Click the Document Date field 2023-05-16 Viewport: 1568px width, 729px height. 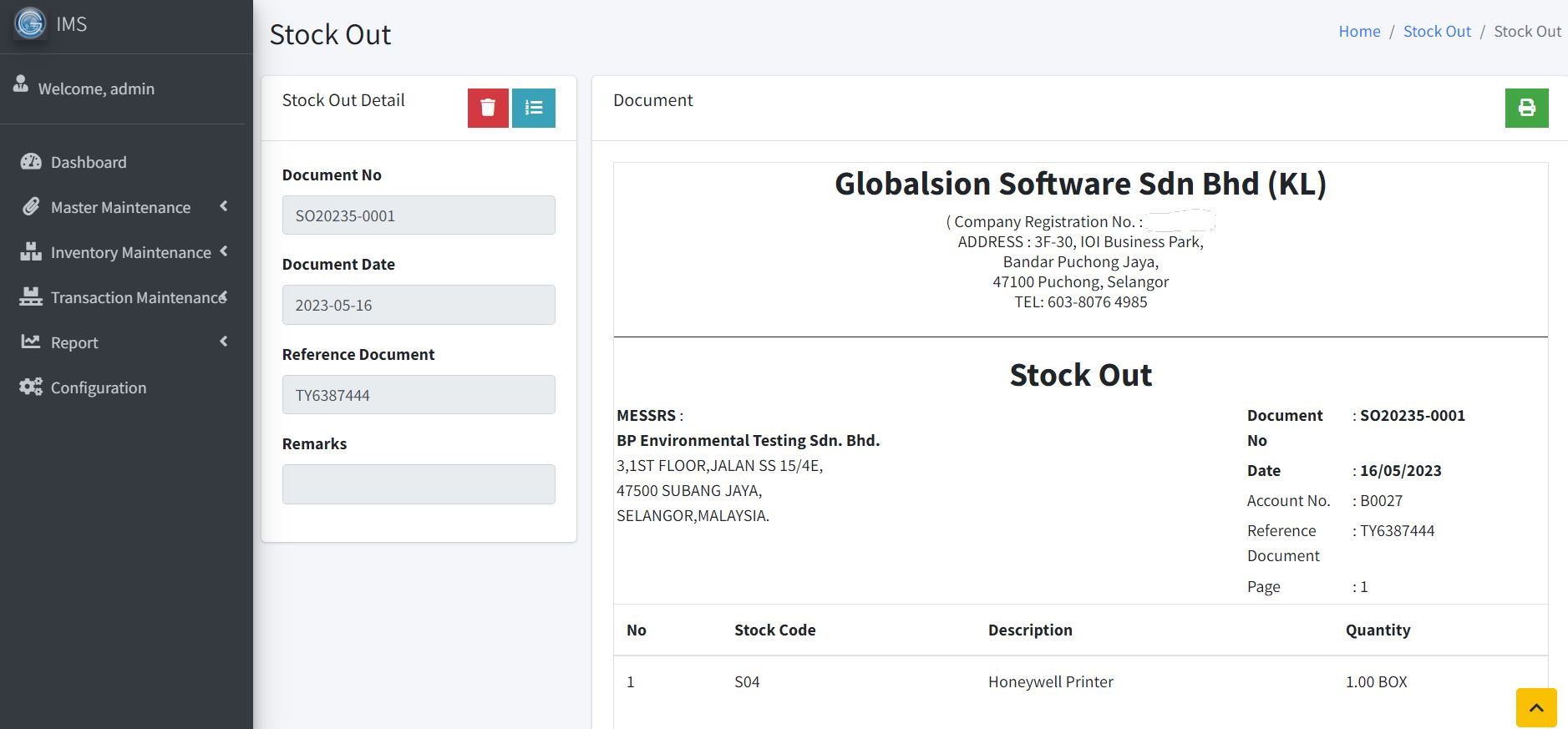pyautogui.click(x=419, y=305)
